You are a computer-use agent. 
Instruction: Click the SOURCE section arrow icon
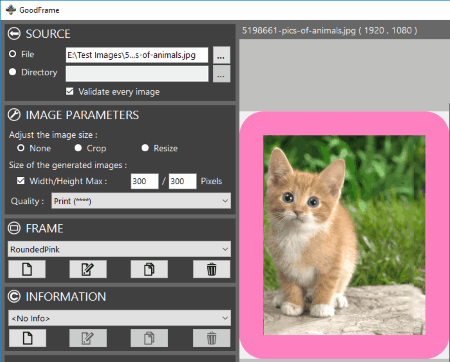(x=14, y=34)
